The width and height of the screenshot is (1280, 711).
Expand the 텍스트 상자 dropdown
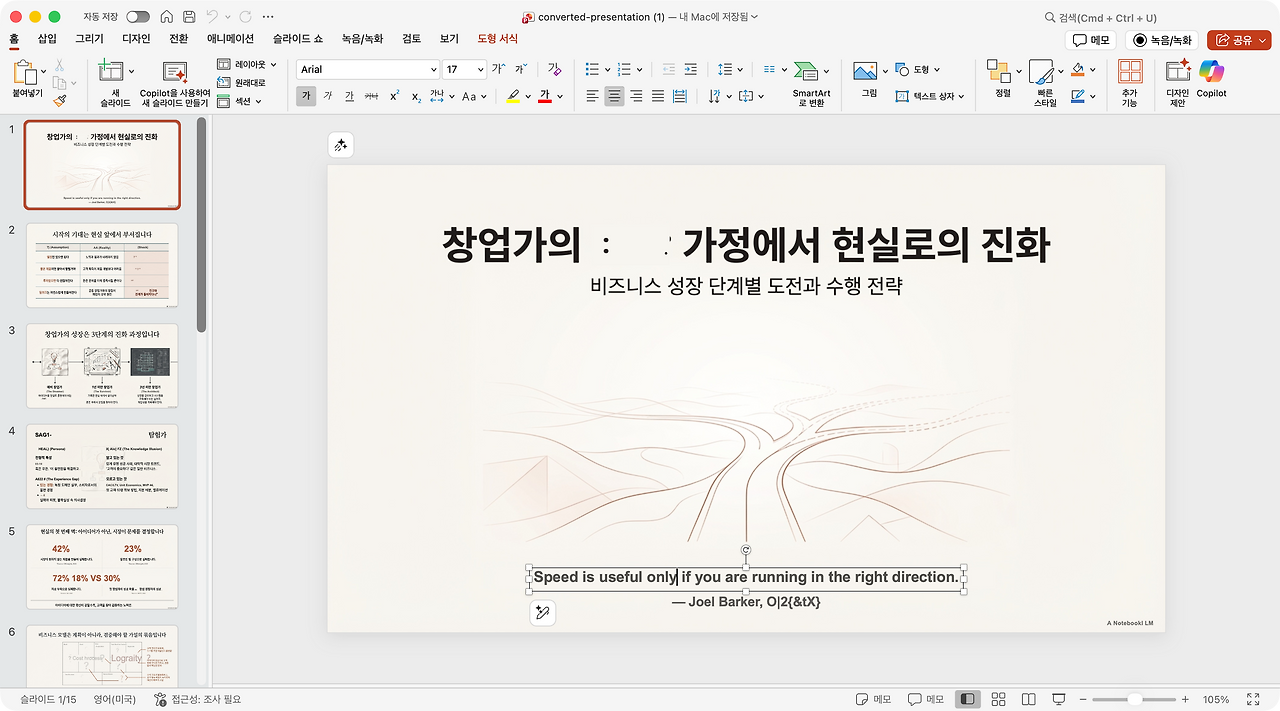[x=961, y=97]
